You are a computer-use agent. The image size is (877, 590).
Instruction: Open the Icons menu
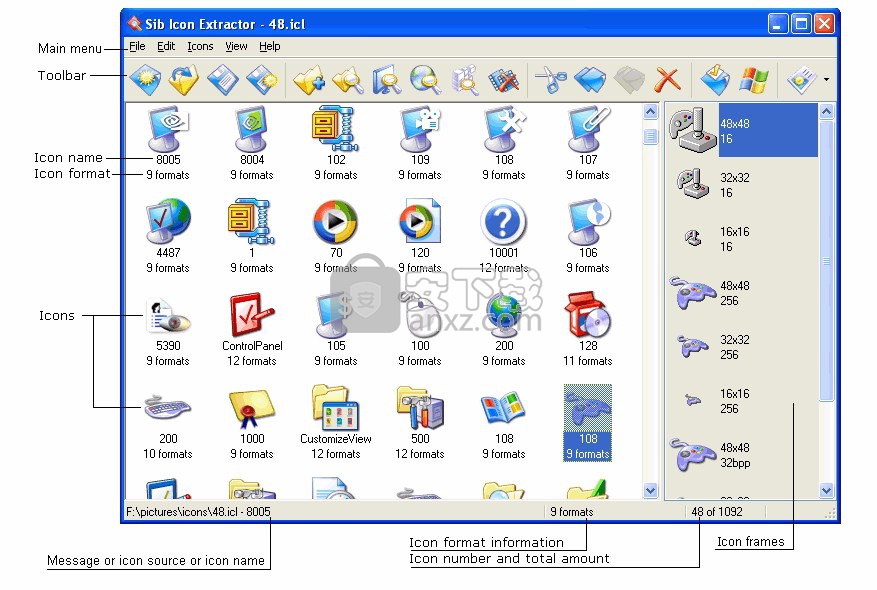click(200, 46)
